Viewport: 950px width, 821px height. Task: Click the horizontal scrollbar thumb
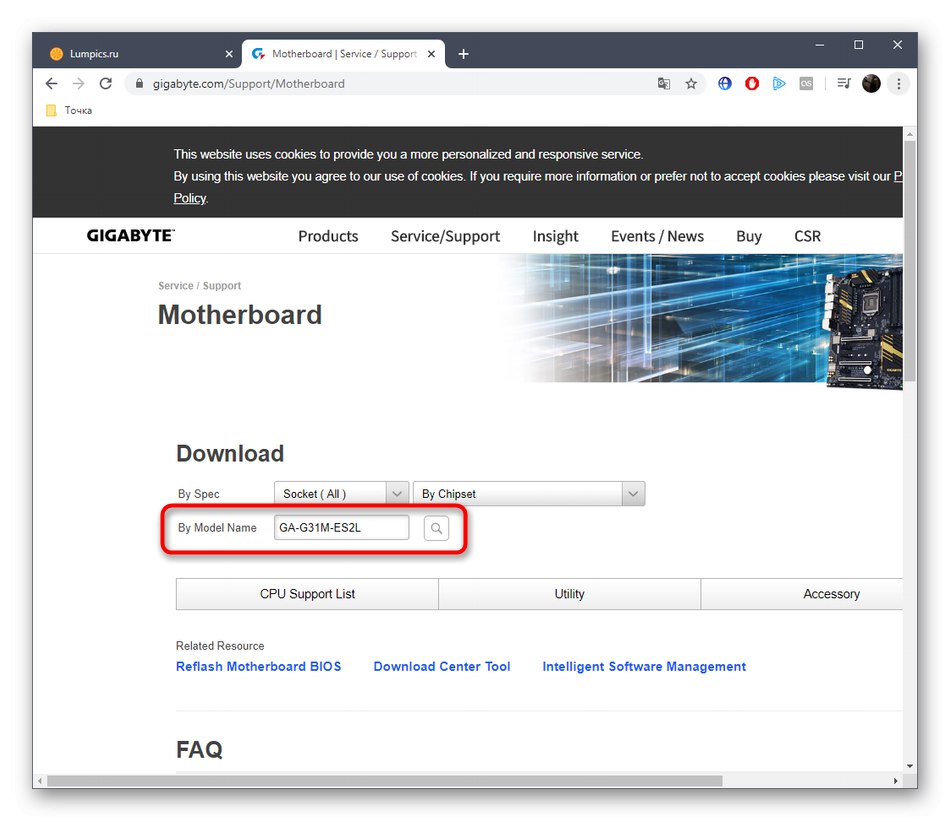pyautogui.click(x=385, y=781)
